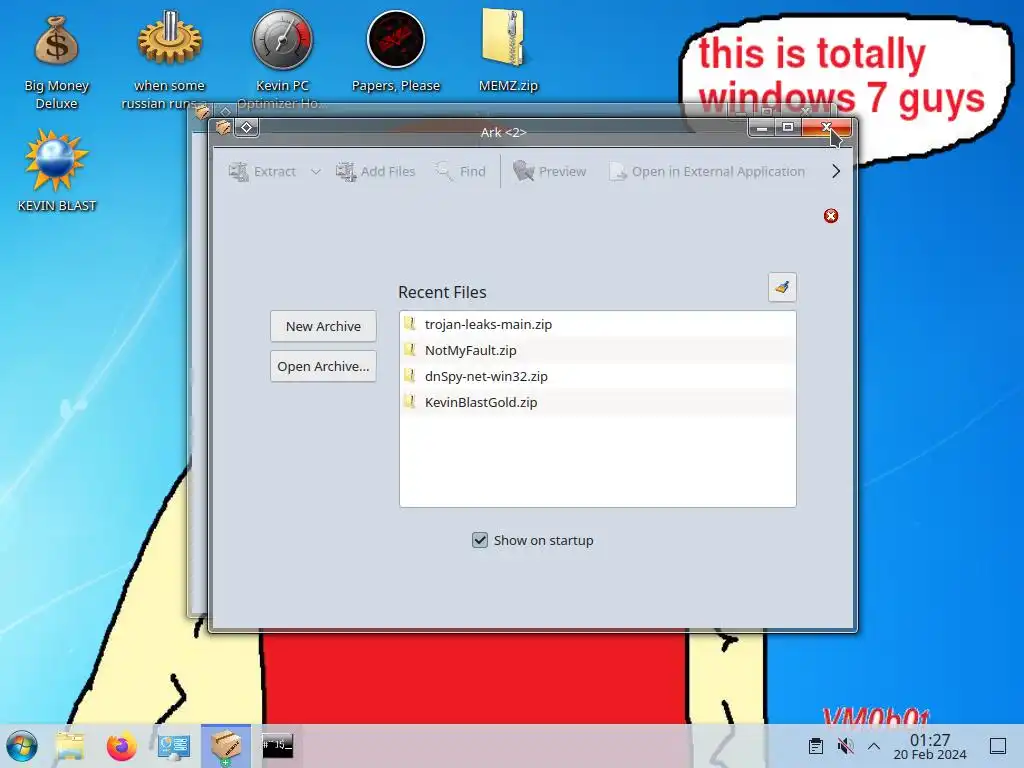
Task: Expand the hidden system tray arrow
Action: [874, 746]
